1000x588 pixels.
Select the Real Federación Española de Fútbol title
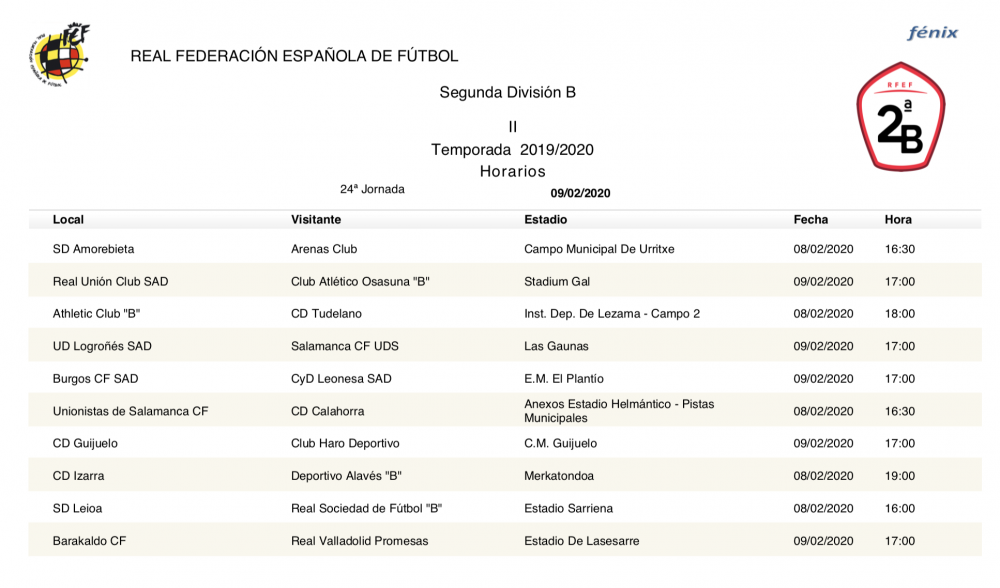point(294,56)
